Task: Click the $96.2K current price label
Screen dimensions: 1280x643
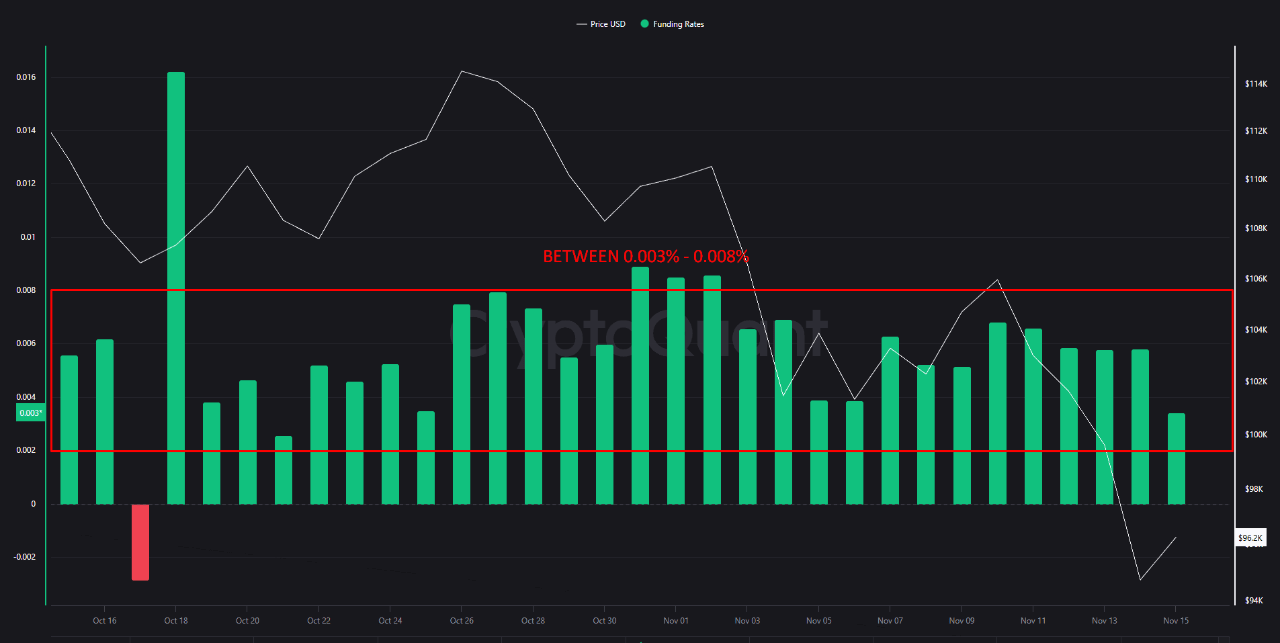Action: 1248,538
